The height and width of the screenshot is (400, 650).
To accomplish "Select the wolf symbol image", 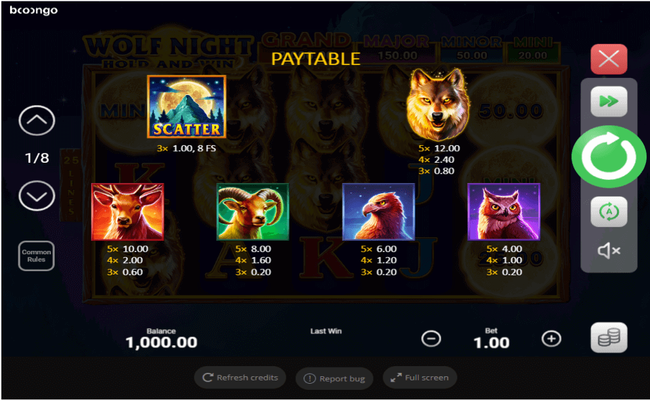I will coord(438,104).
